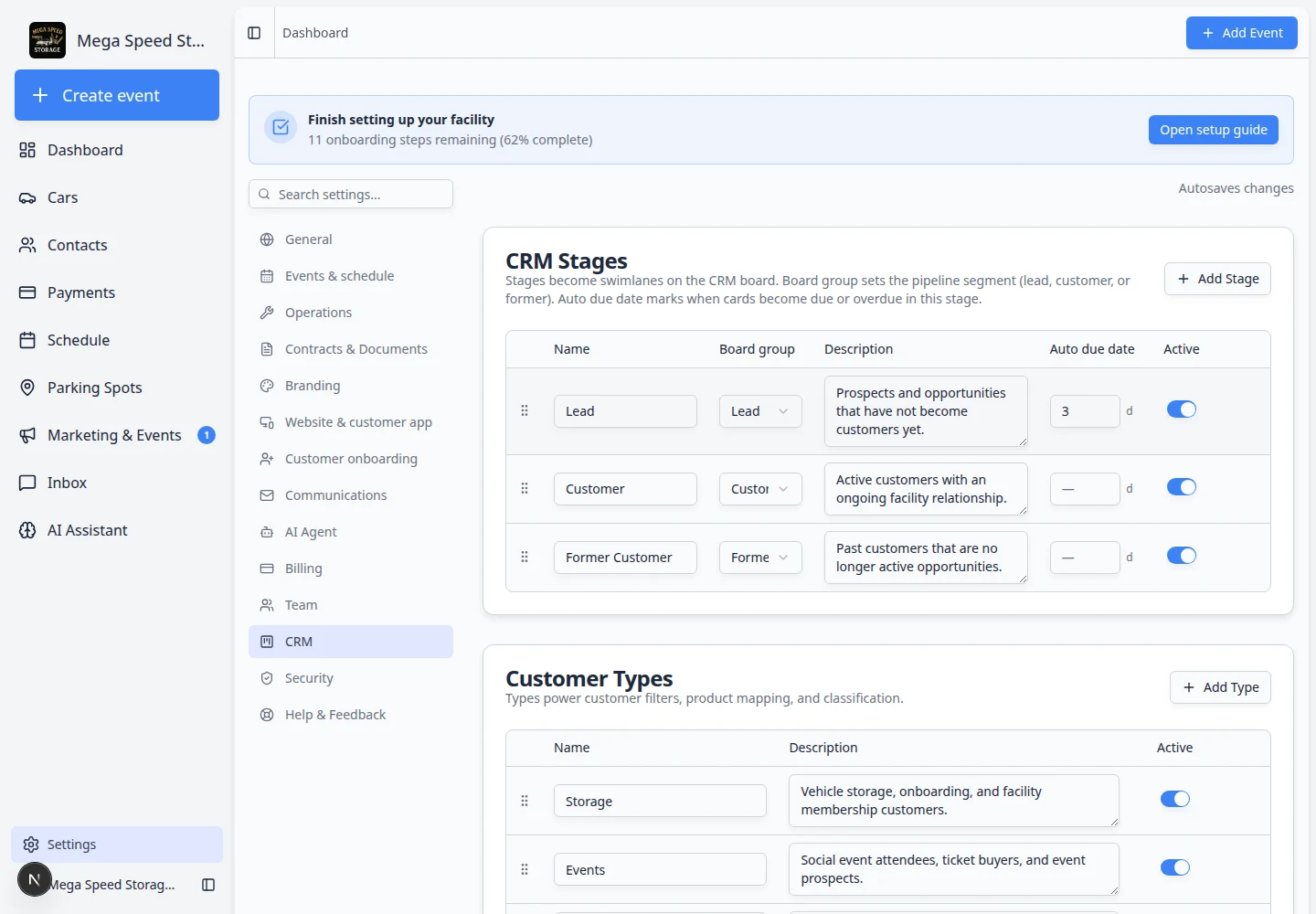The height and width of the screenshot is (914, 1316).
Task: Open the Lead board group dropdown
Action: [760, 411]
